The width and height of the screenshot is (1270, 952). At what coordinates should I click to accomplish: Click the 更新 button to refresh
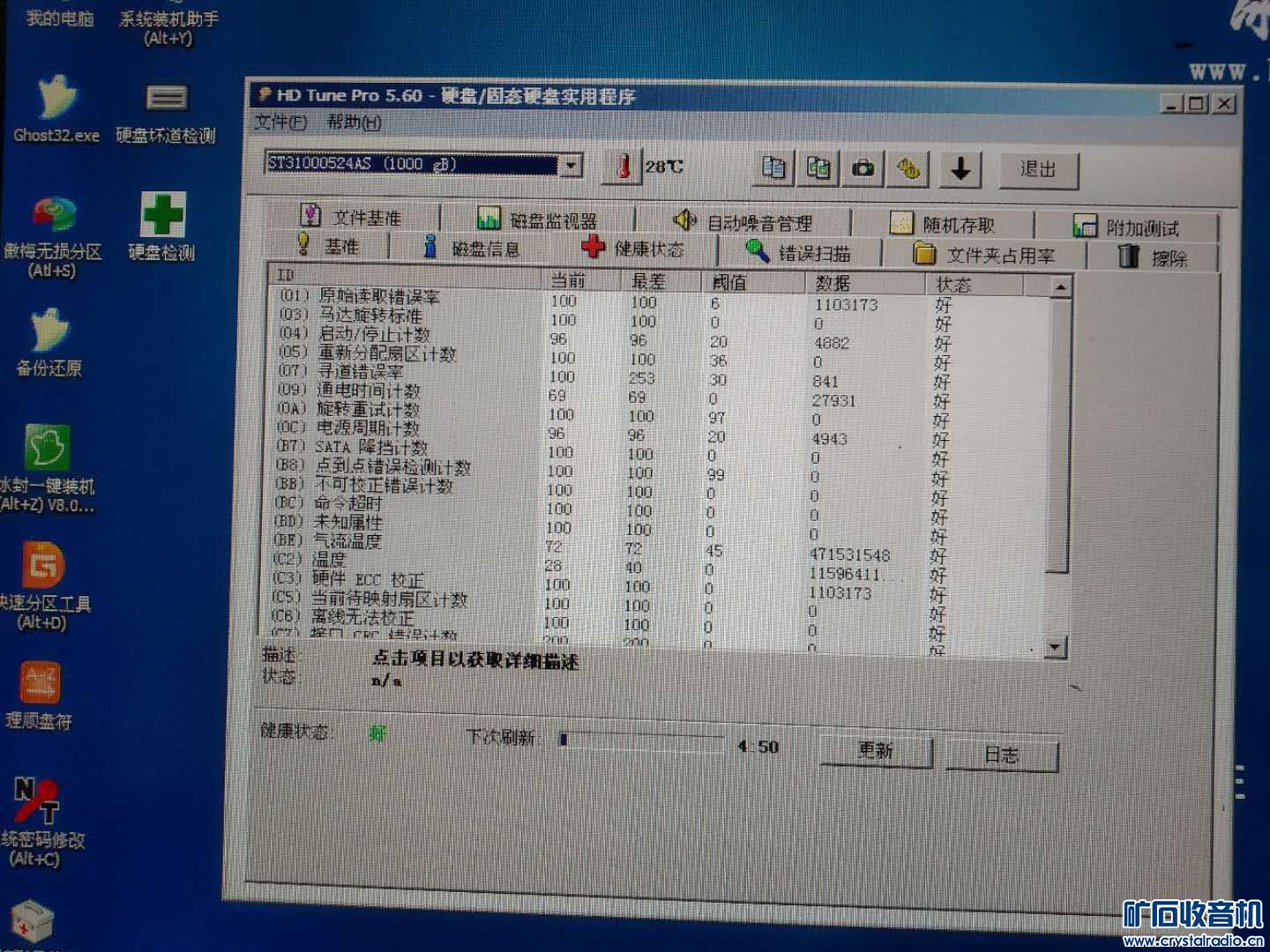pos(877,751)
